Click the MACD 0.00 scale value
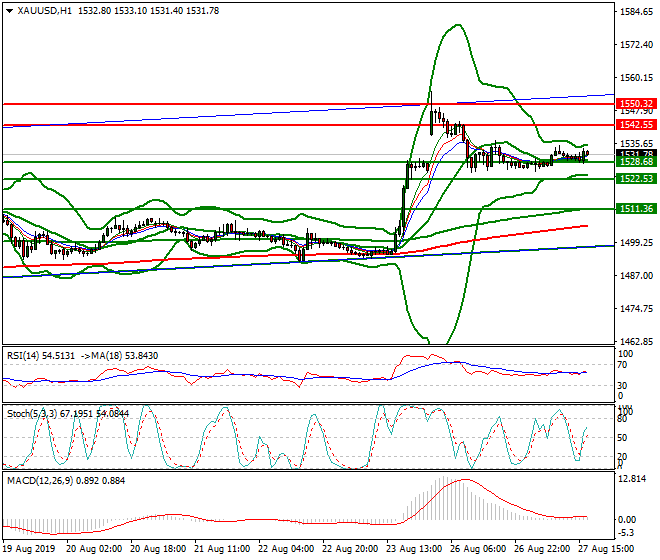Viewport: 660px width, 560px height. point(627,520)
